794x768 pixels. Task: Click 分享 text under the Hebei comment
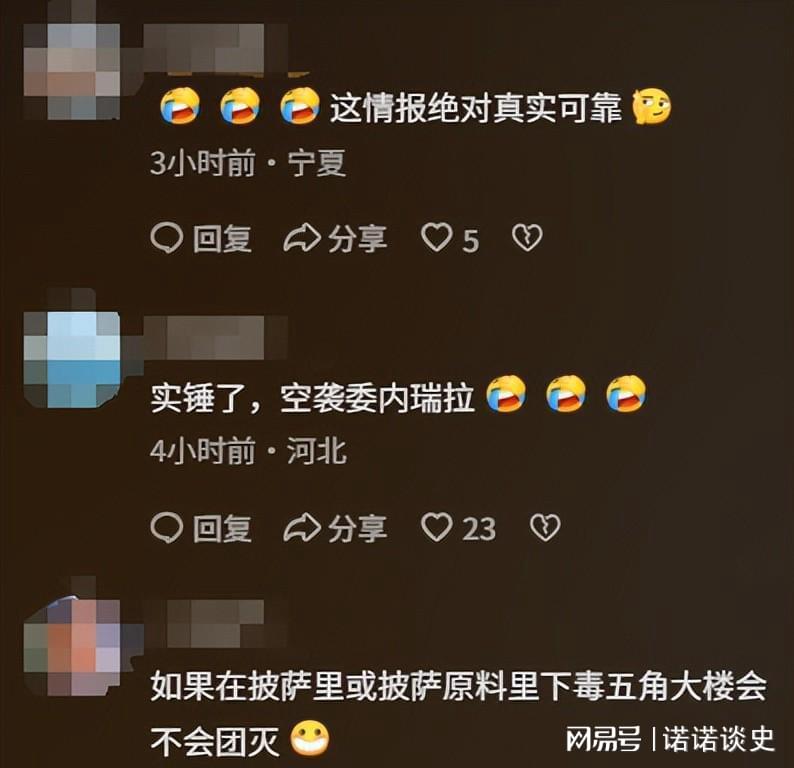coord(358,528)
